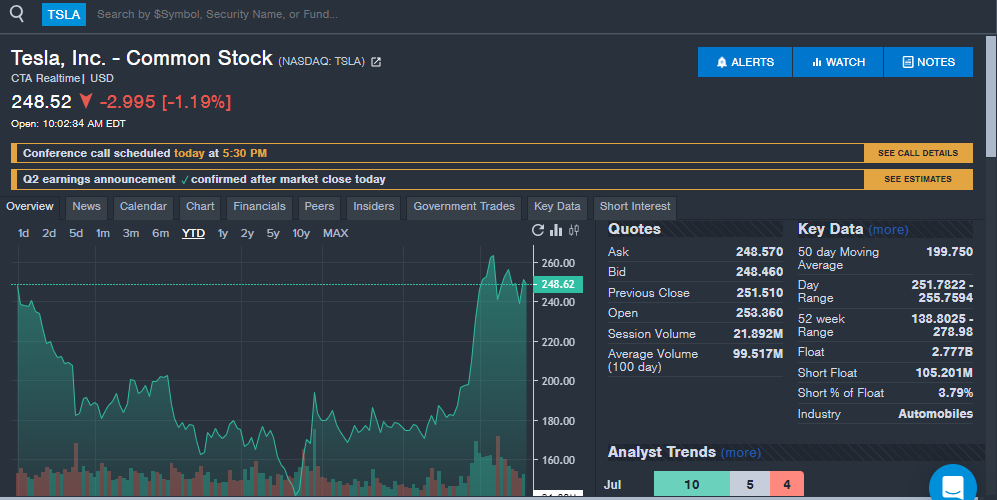Viewport: 997px width, 500px height.
Task: Click the magnifying glass search icon
Action: (17, 14)
